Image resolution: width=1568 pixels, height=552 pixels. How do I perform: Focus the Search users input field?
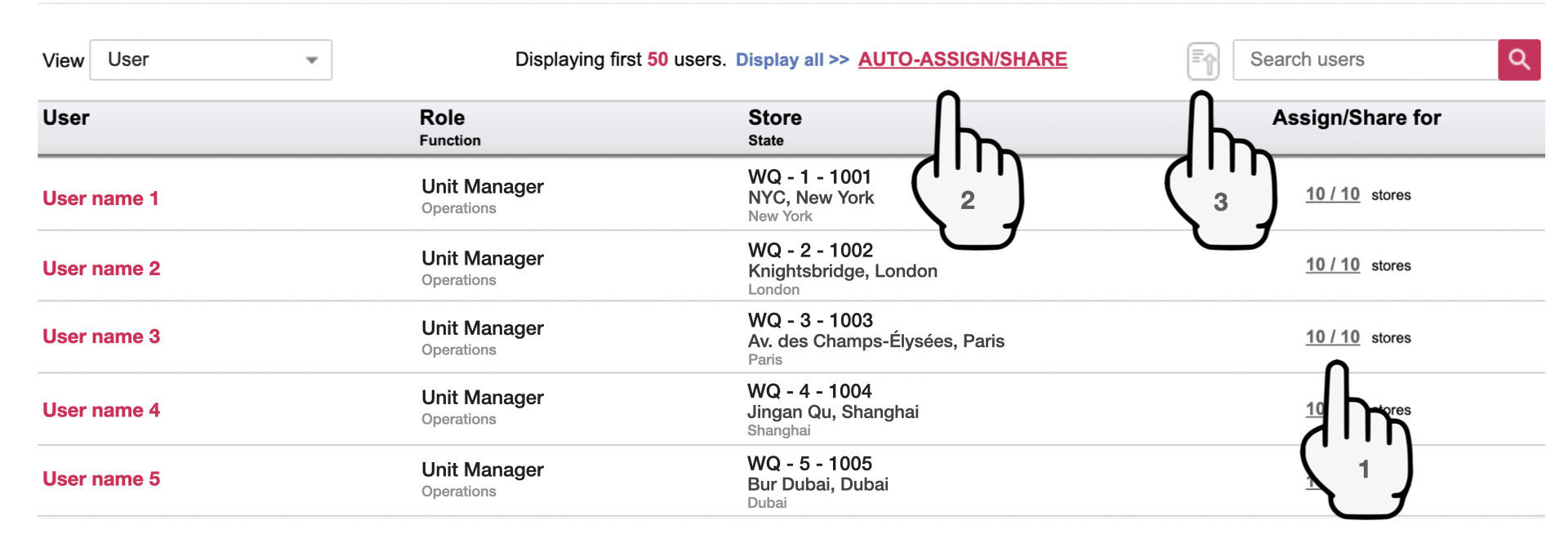pos(1364,60)
